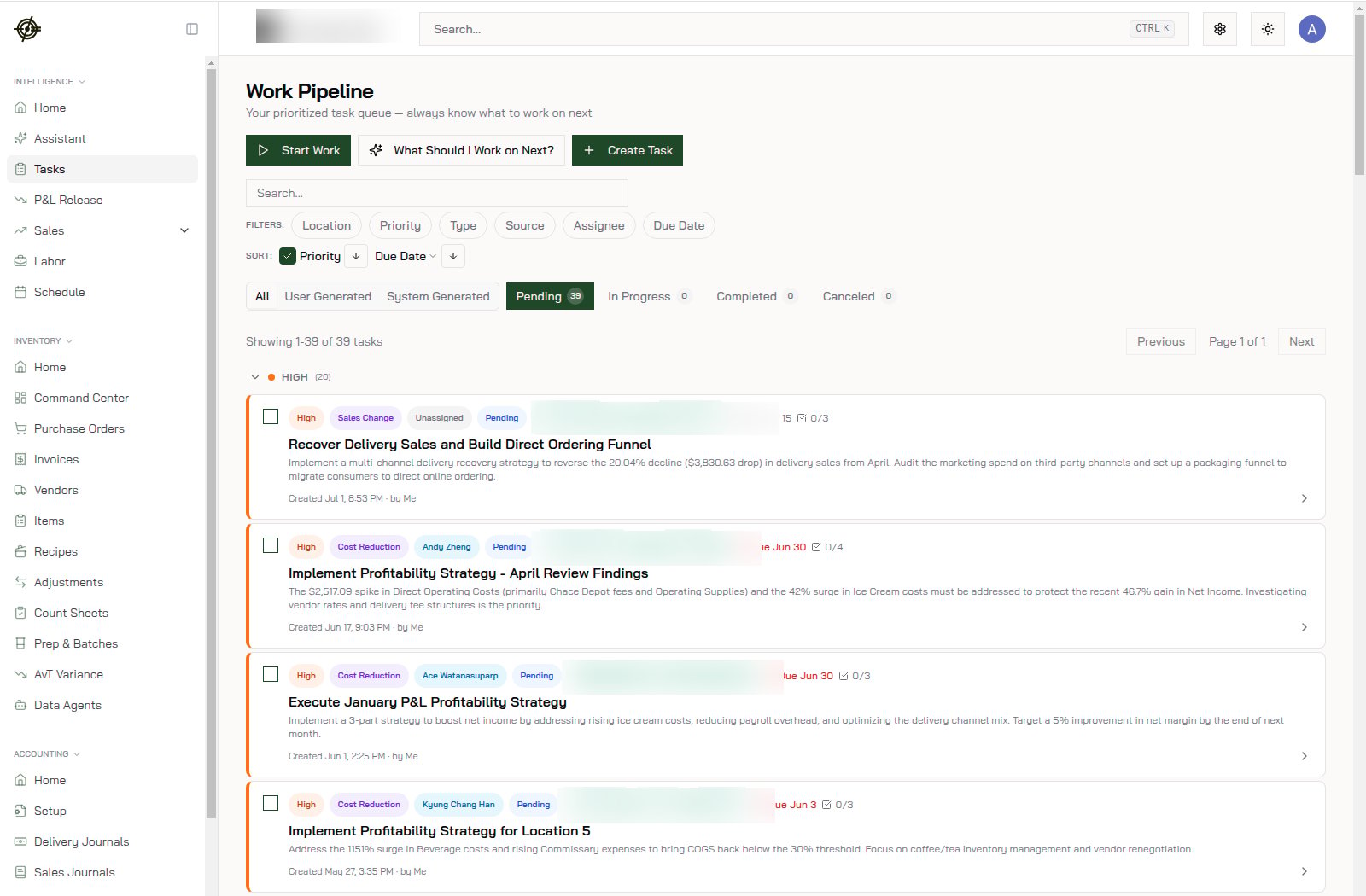Go to Previous page
Viewport: 1366px width, 896px height.
click(1161, 341)
